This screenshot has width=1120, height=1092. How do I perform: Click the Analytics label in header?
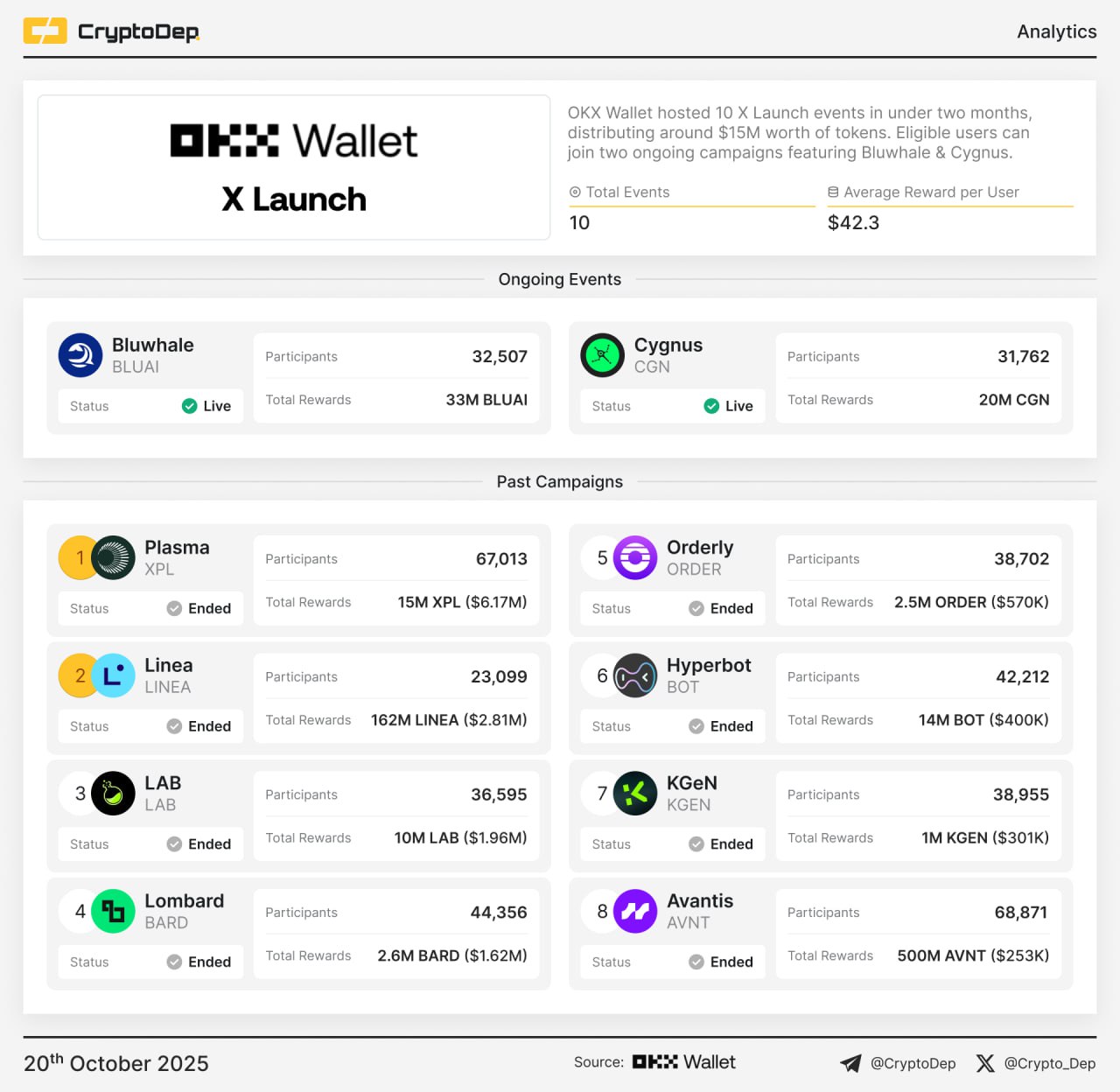click(x=1056, y=31)
